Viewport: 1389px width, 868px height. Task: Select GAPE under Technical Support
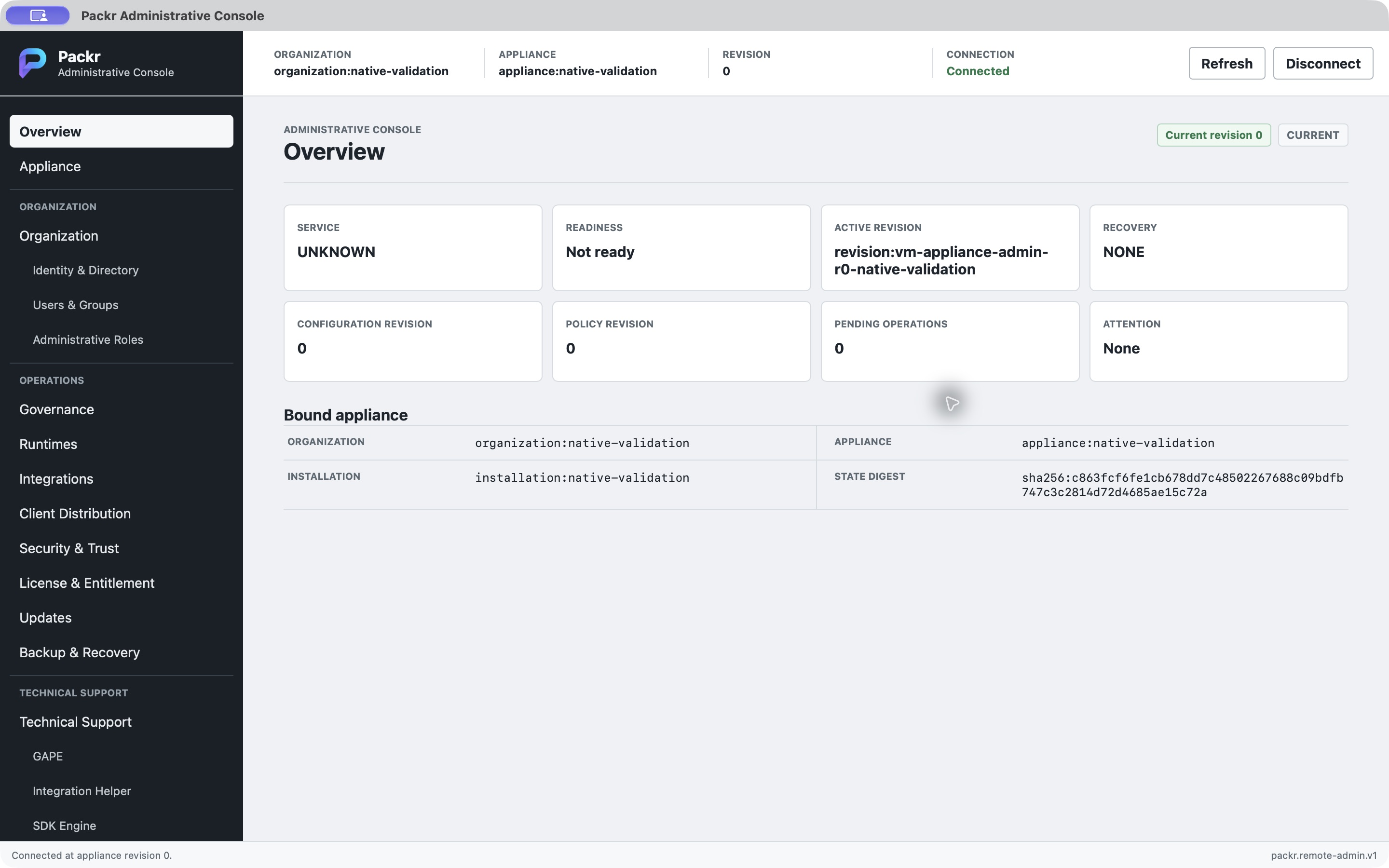pyautogui.click(x=121, y=757)
